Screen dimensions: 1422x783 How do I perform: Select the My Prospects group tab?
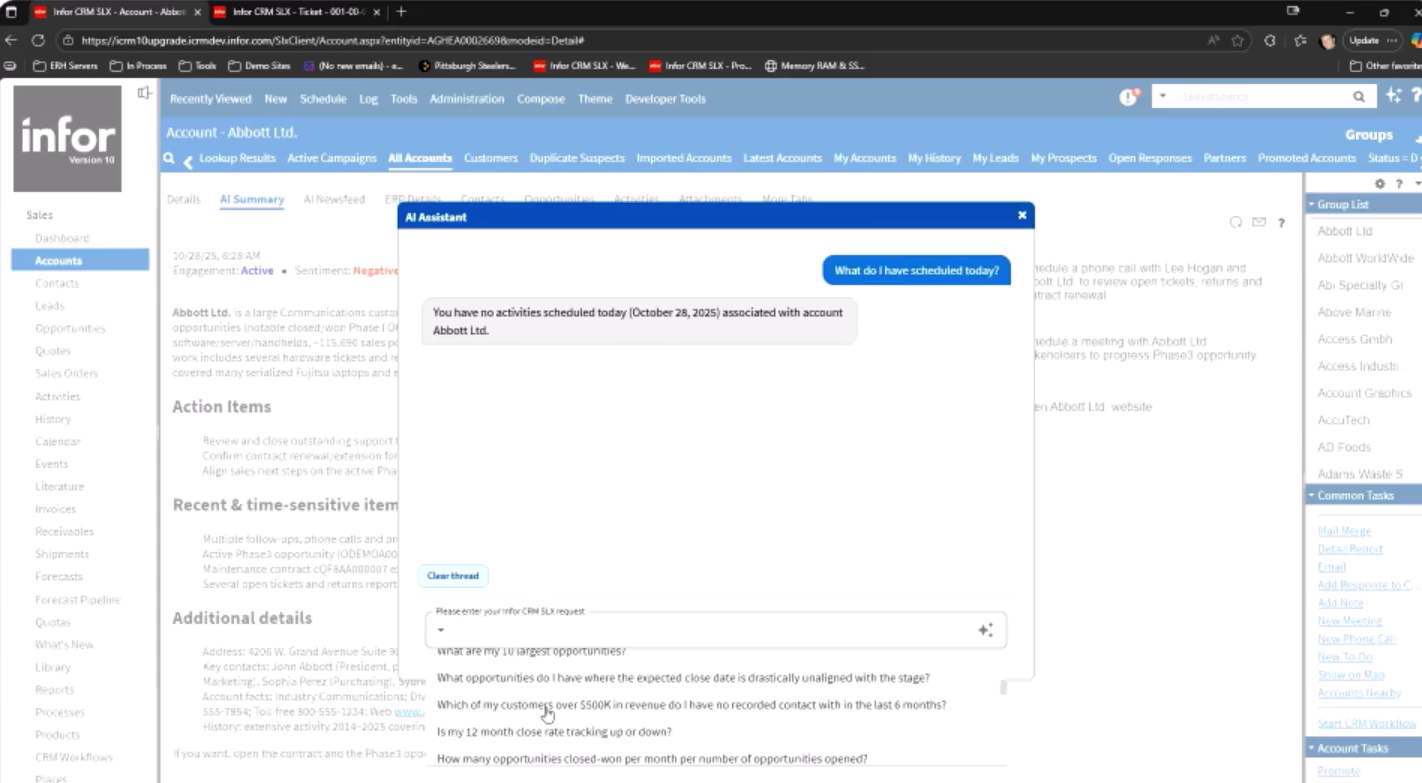(1064, 158)
